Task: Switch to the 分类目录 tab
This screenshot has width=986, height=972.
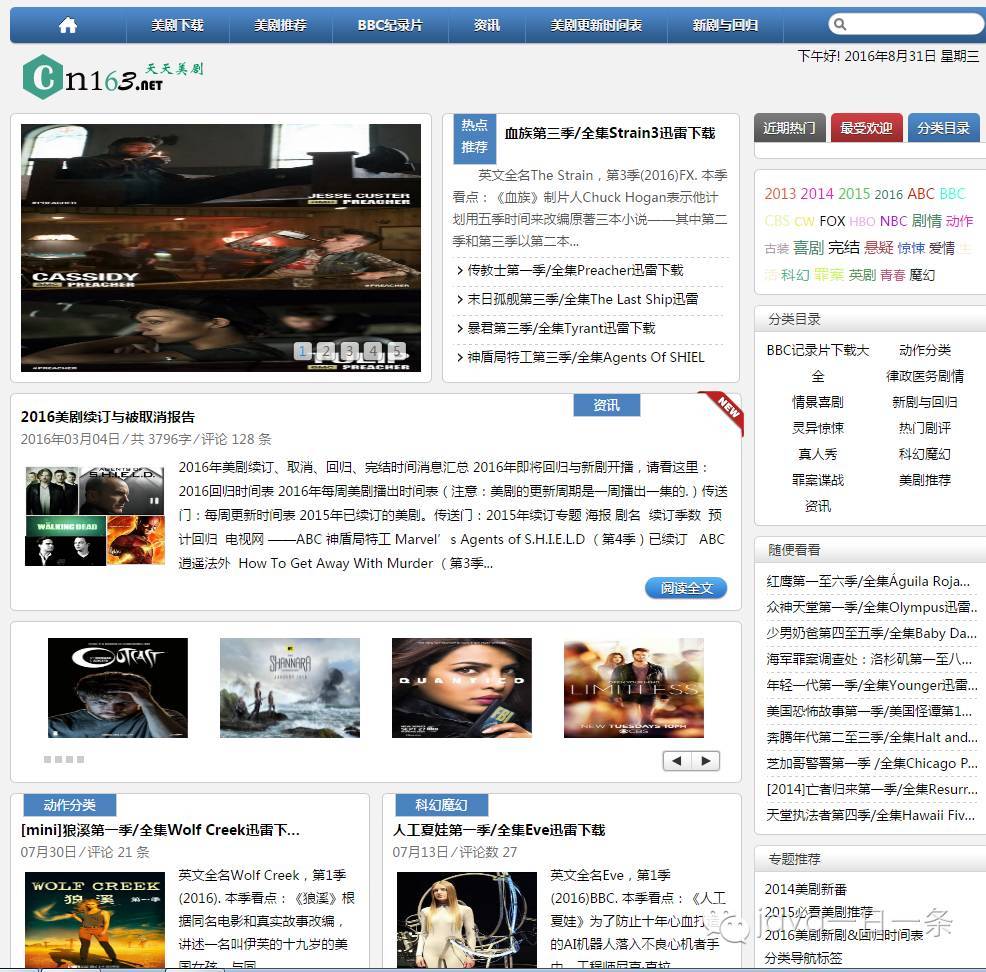Action: click(942, 128)
